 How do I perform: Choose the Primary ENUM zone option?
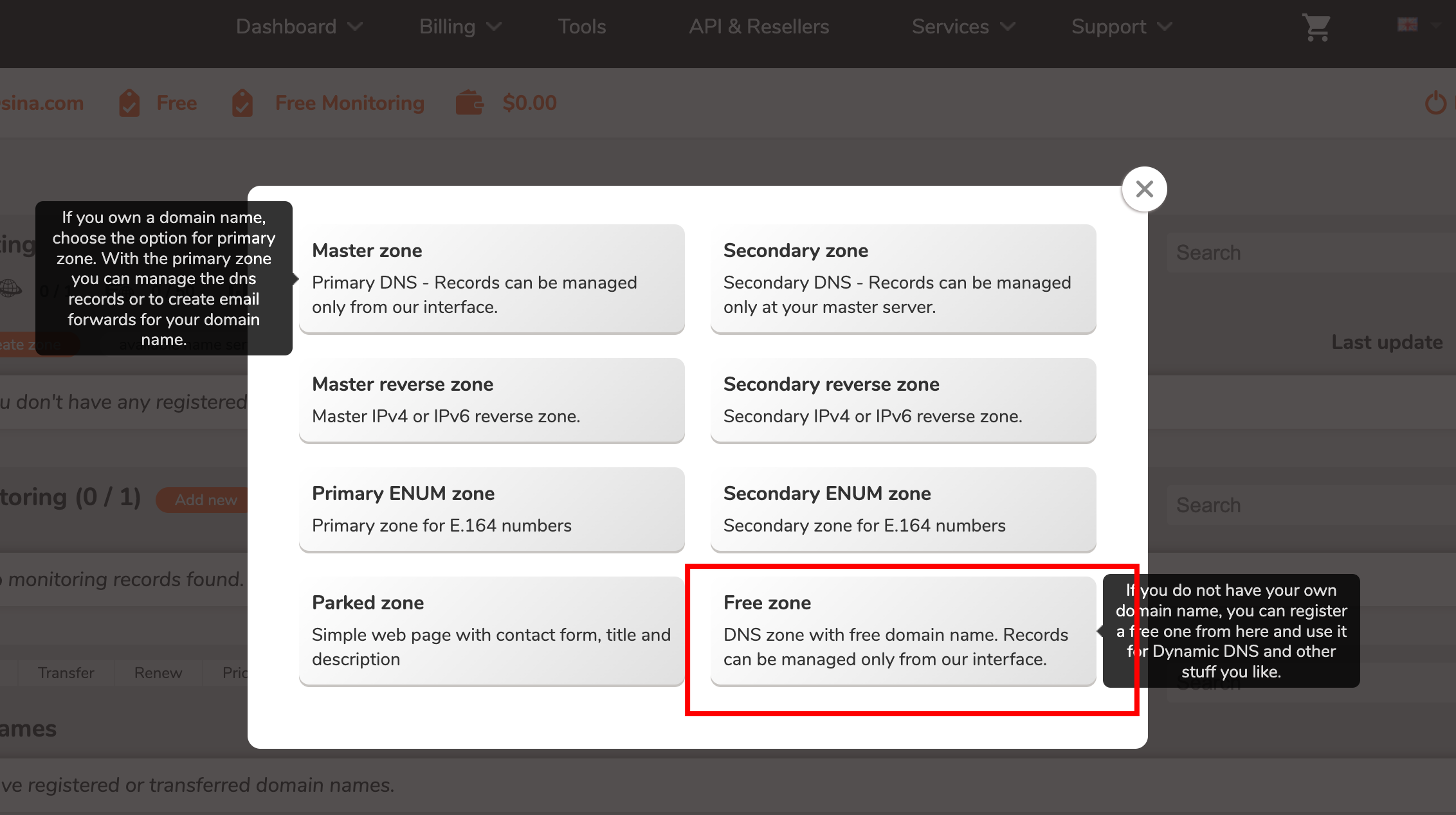pyautogui.click(x=491, y=509)
